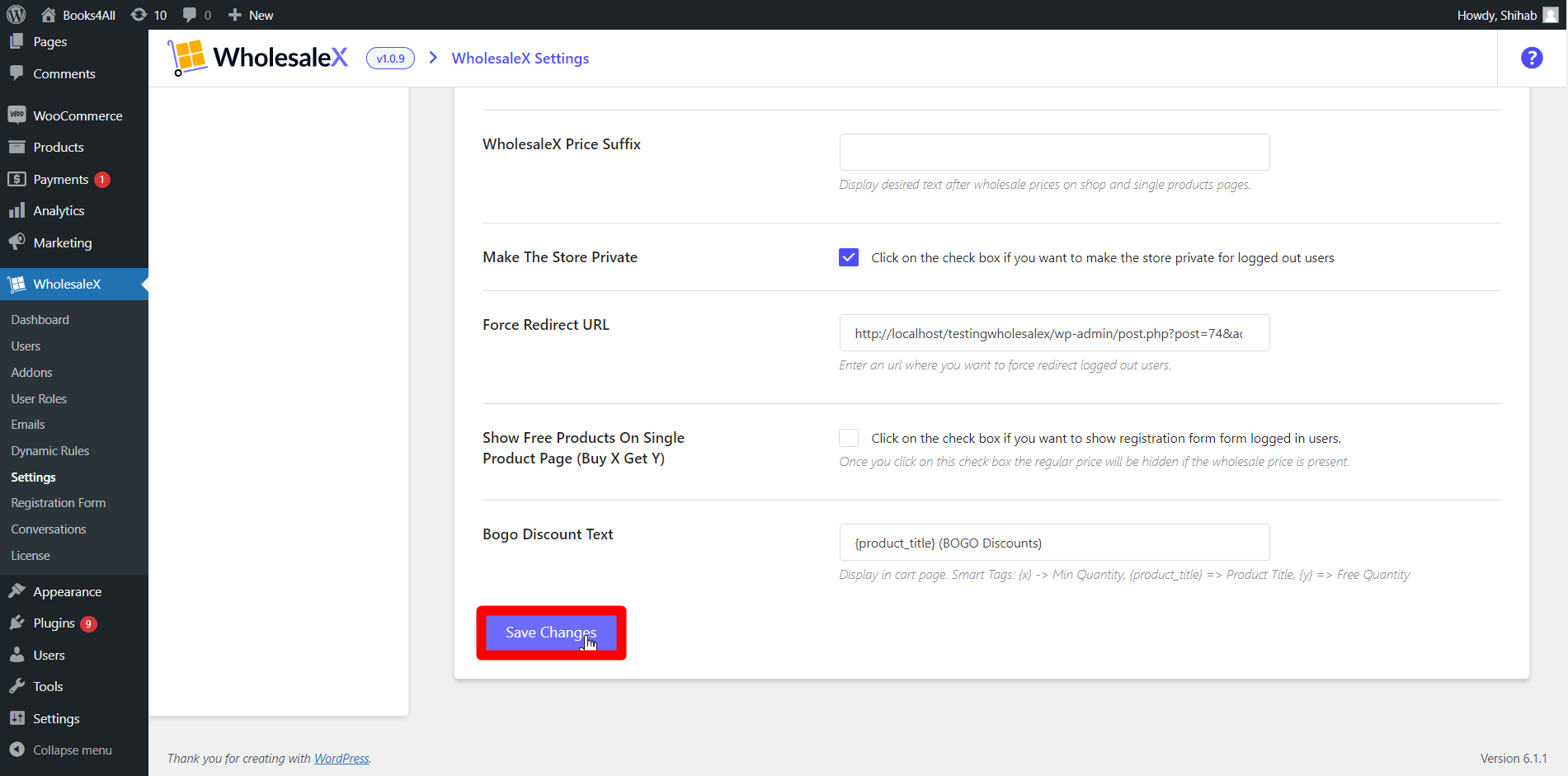Click the Analytics bar chart icon
Viewport: 1568px width, 776px height.
(x=16, y=210)
